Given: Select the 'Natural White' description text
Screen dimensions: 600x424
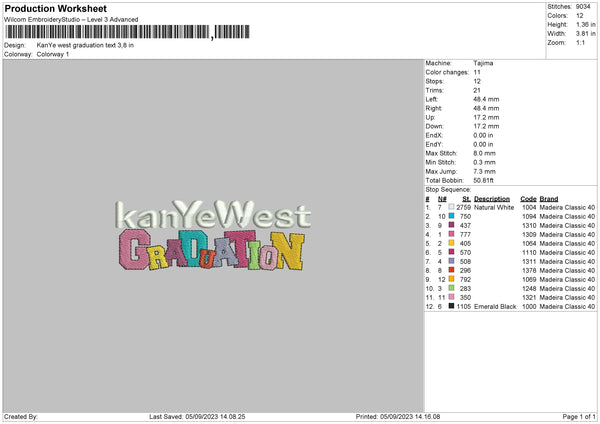Looking at the screenshot, I should pyautogui.click(x=494, y=207).
